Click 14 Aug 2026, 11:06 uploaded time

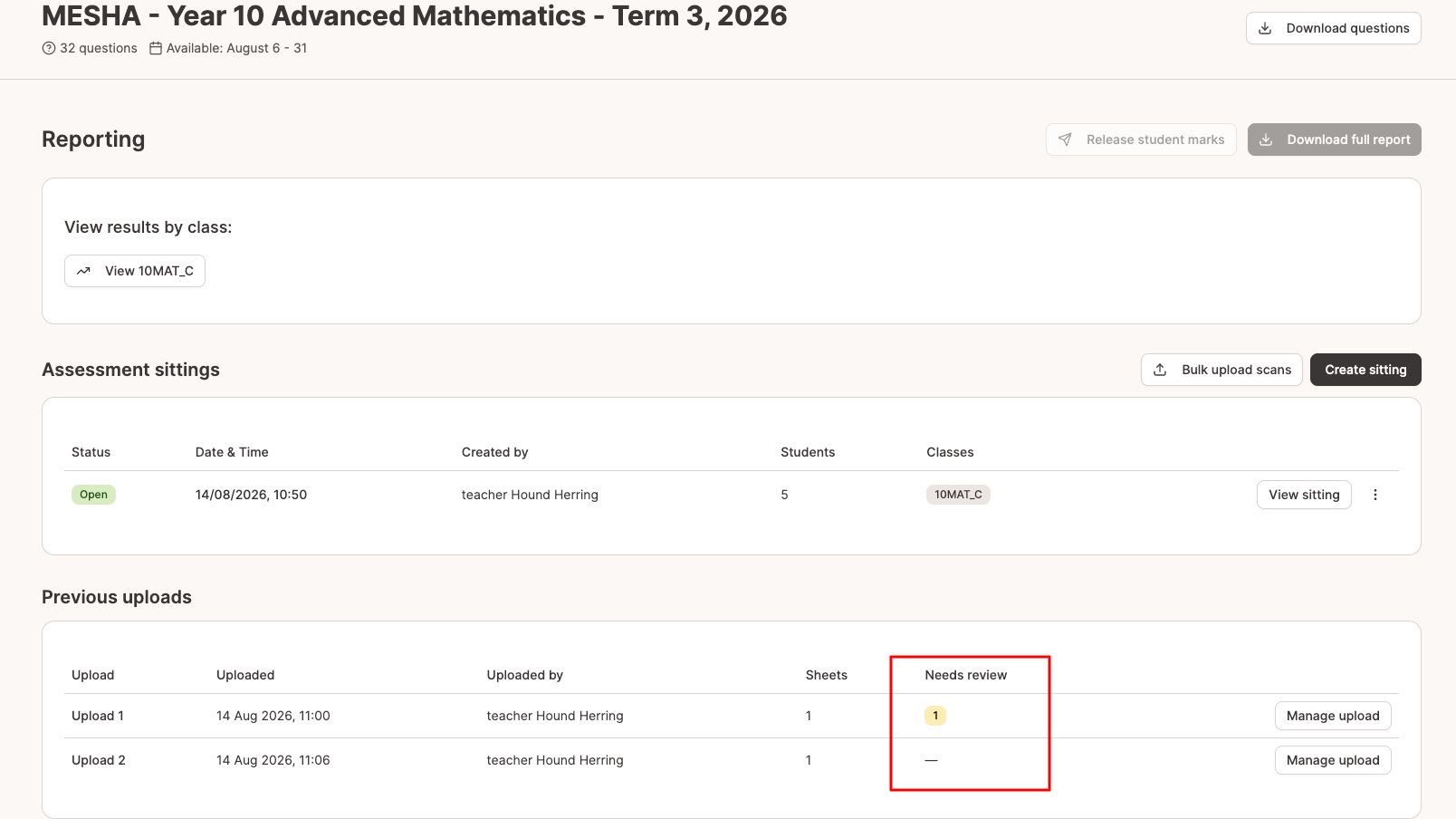(273, 760)
